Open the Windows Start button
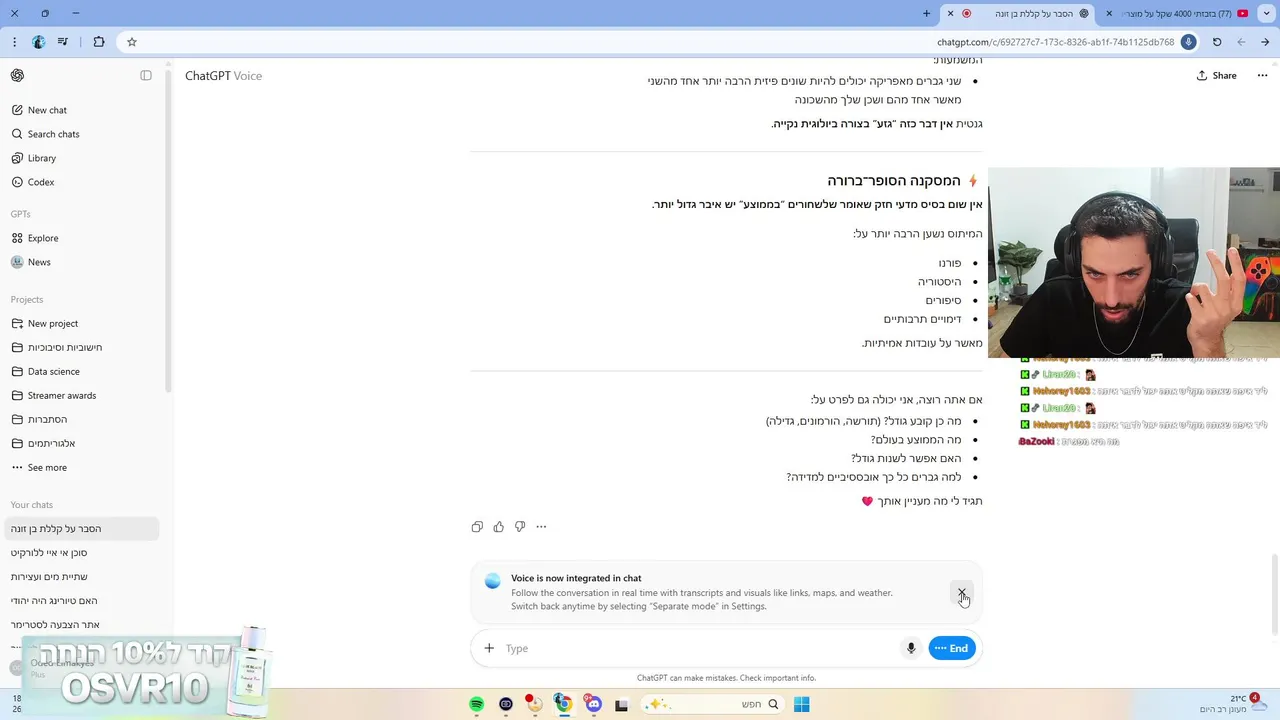 click(x=802, y=704)
